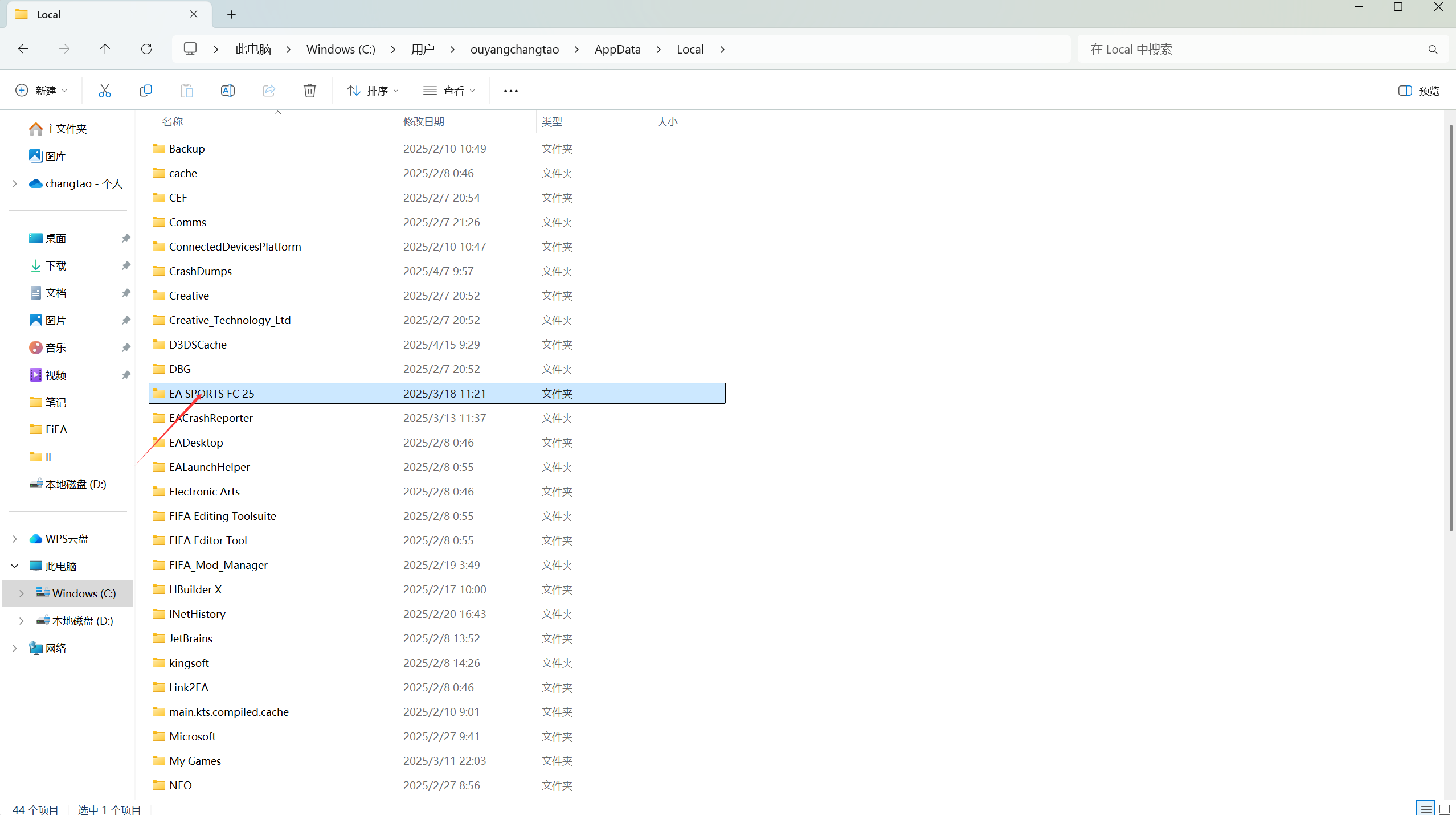Open the FIFA Editing Toolsuite folder

point(222,516)
